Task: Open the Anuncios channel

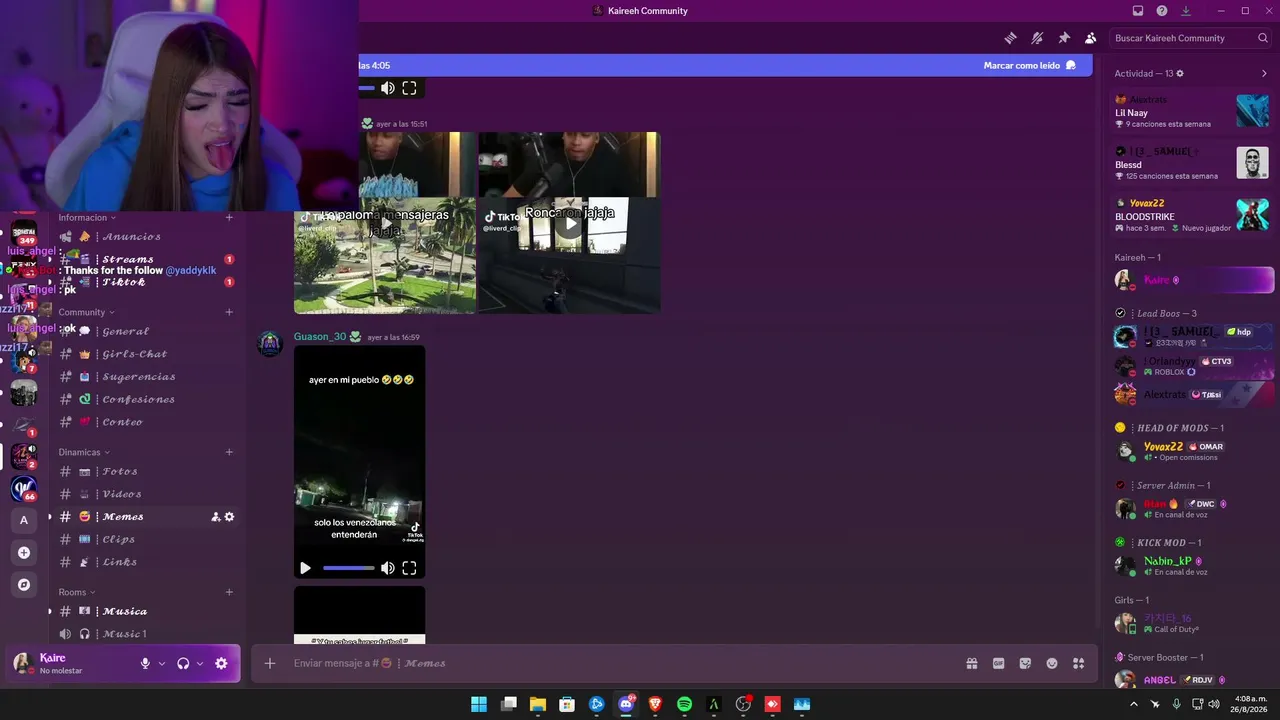Action: coord(146,237)
